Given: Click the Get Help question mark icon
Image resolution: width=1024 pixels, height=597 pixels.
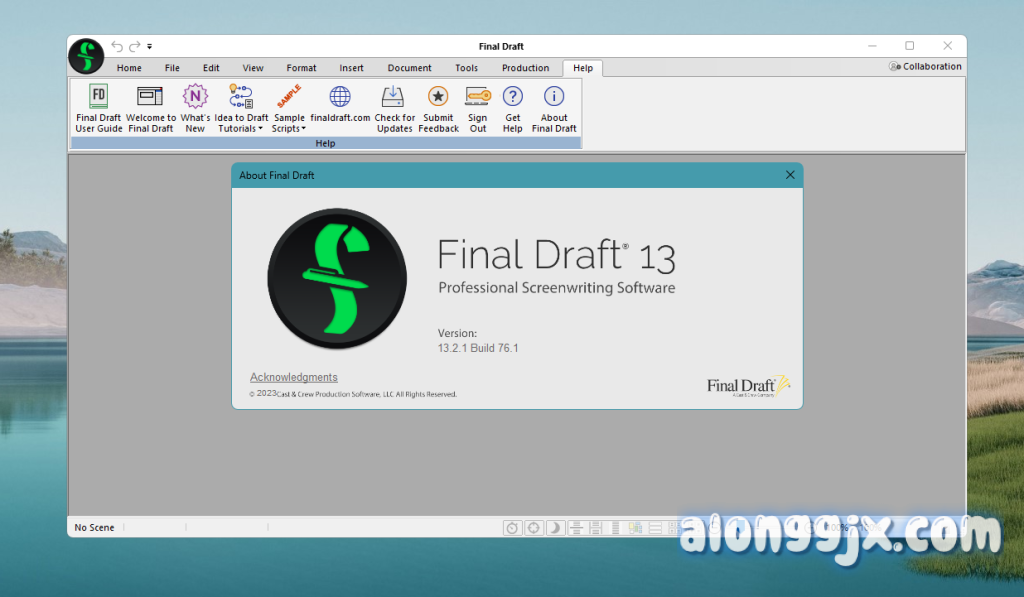Looking at the screenshot, I should coord(512,97).
